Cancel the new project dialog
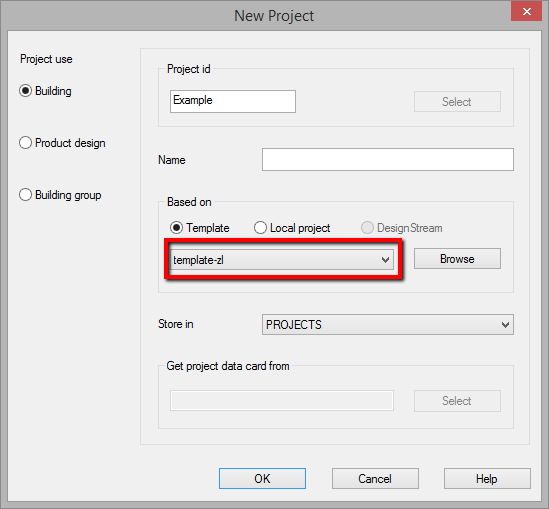 (x=375, y=478)
